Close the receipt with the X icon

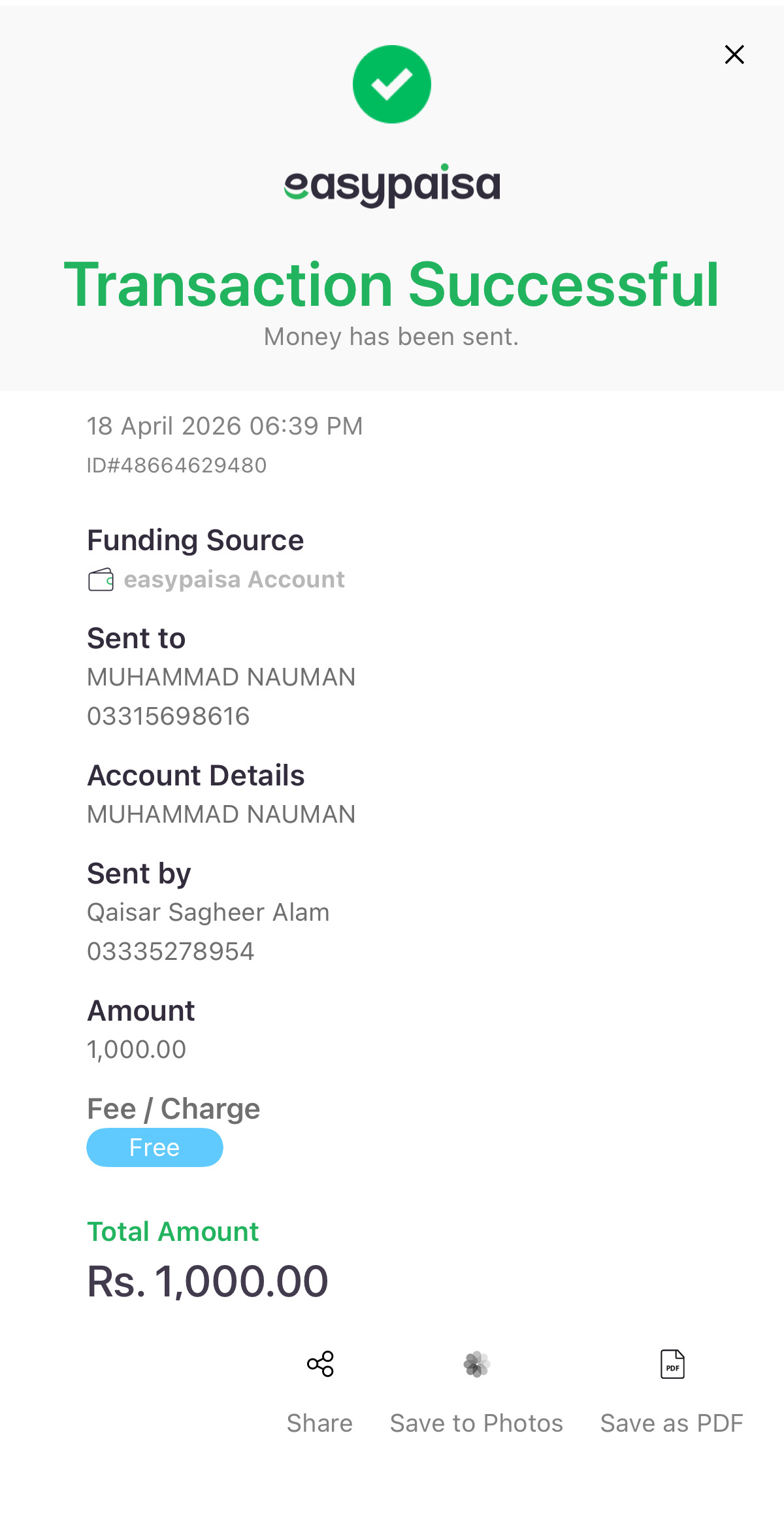(734, 54)
